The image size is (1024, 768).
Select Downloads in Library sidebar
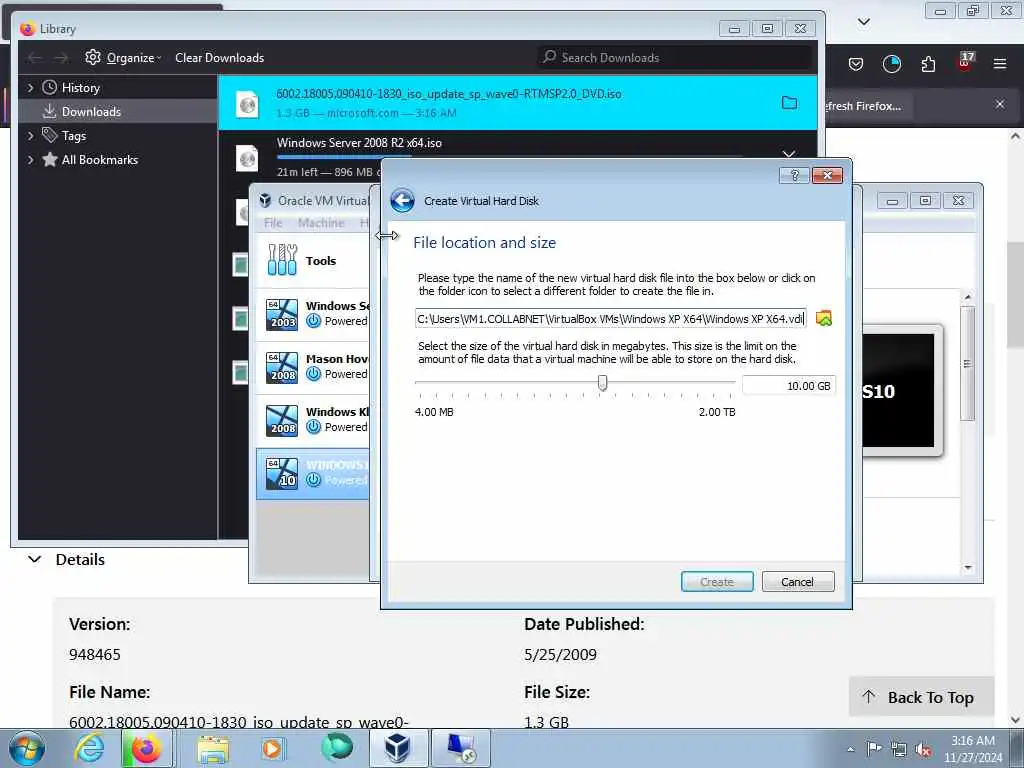(118, 112)
